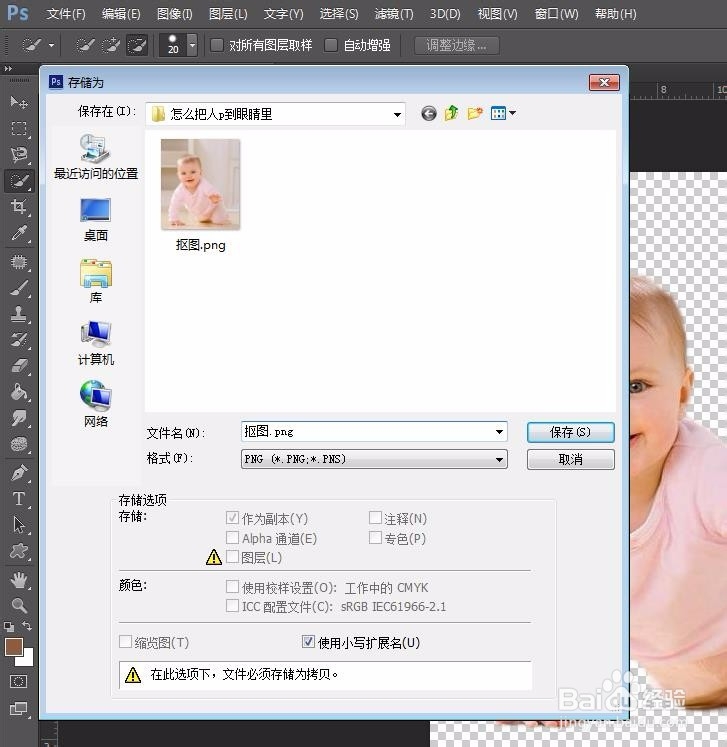Select the Quick Selection tool in toolbox
Image resolution: width=727 pixels, height=747 pixels.
pos(19,181)
